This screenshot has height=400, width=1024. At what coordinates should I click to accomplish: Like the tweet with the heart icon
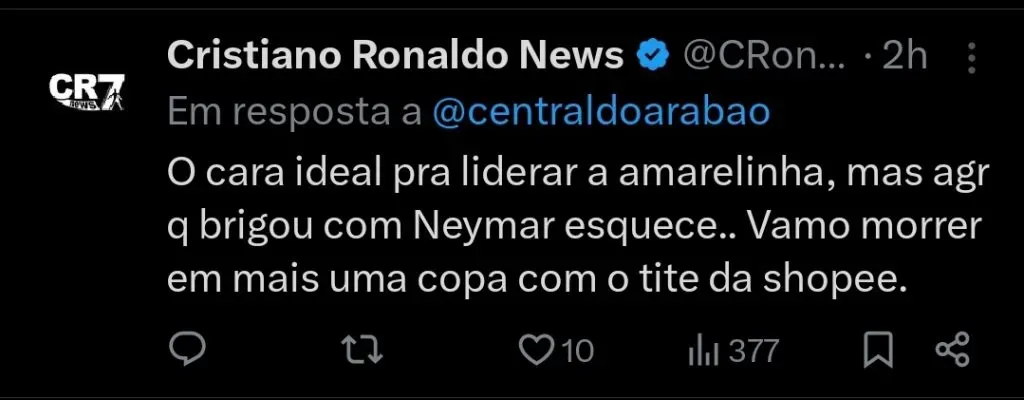(x=539, y=350)
